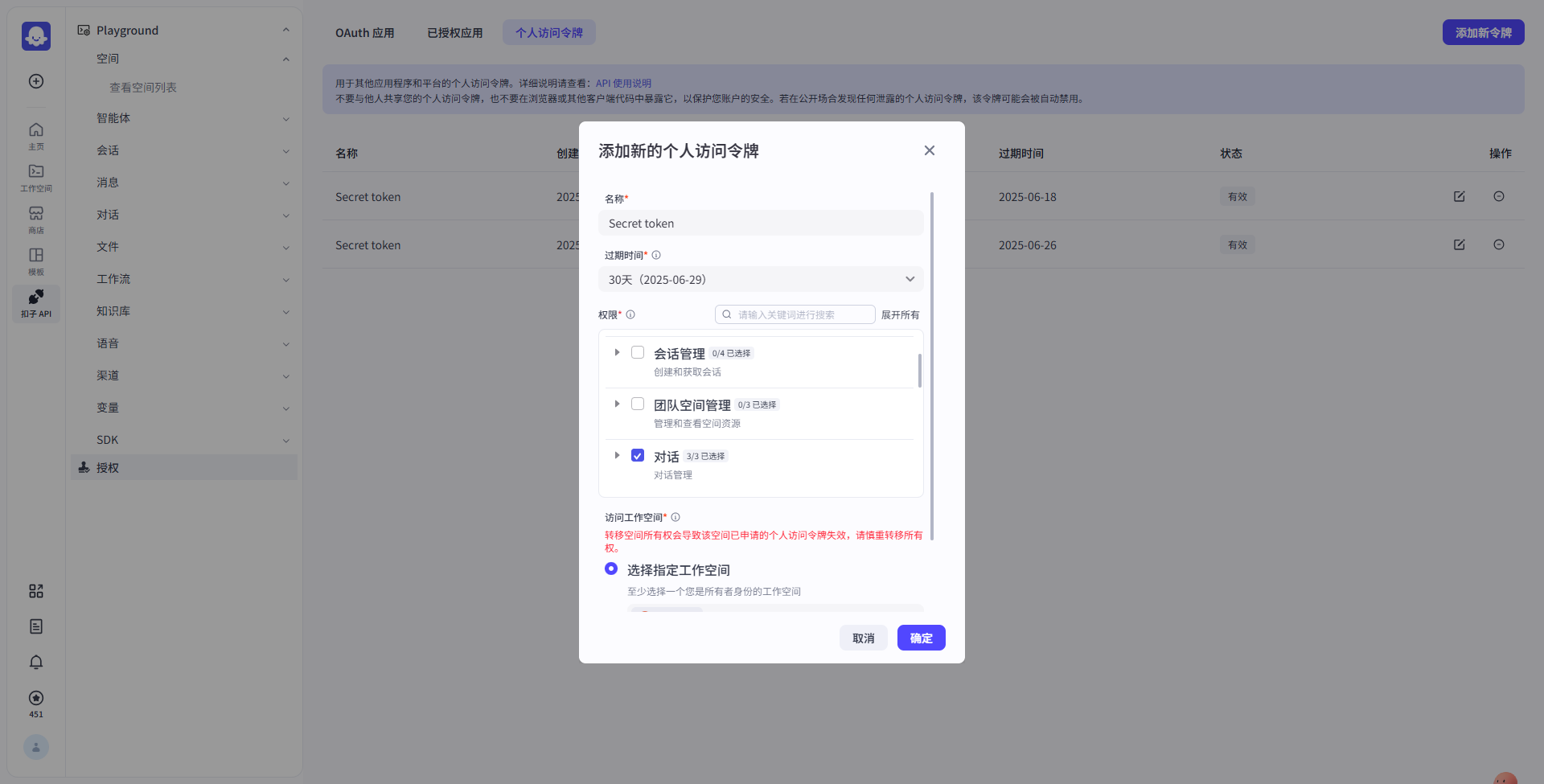Check the 团队空间管理 permission checkbox
1544x784 pixels.
pyautogui.click(x=638, y=404)
